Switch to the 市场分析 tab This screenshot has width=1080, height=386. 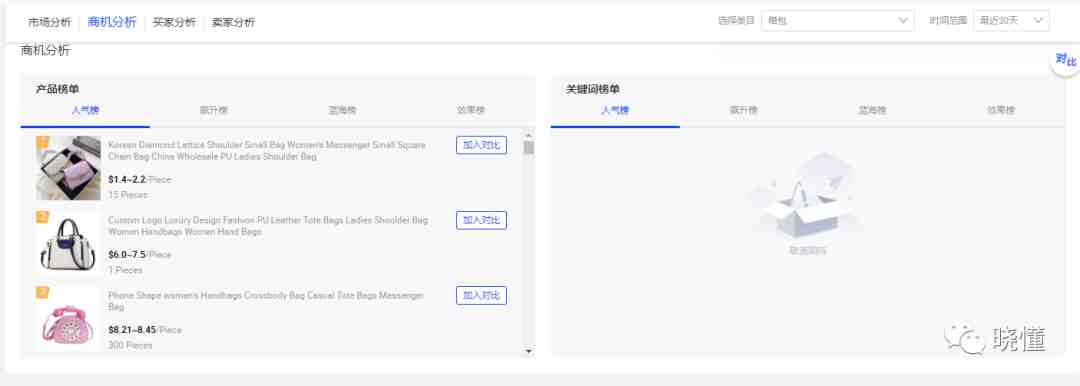point(50,22)
